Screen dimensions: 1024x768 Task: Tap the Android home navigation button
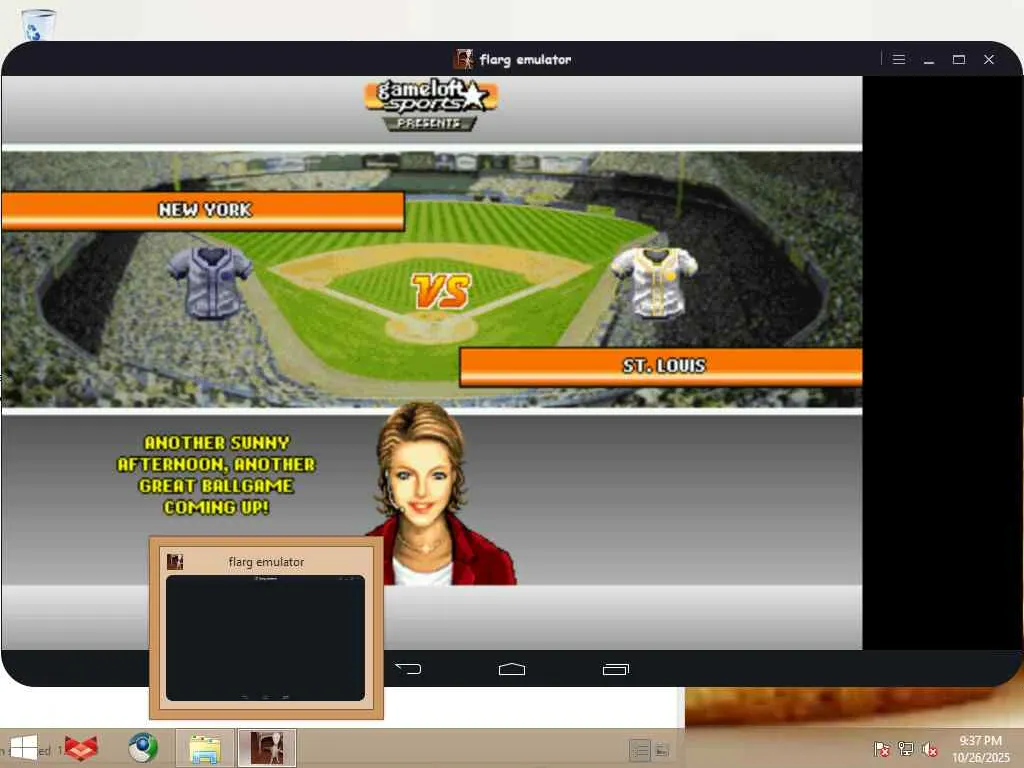pyautogui.click(x=511, y=669)
